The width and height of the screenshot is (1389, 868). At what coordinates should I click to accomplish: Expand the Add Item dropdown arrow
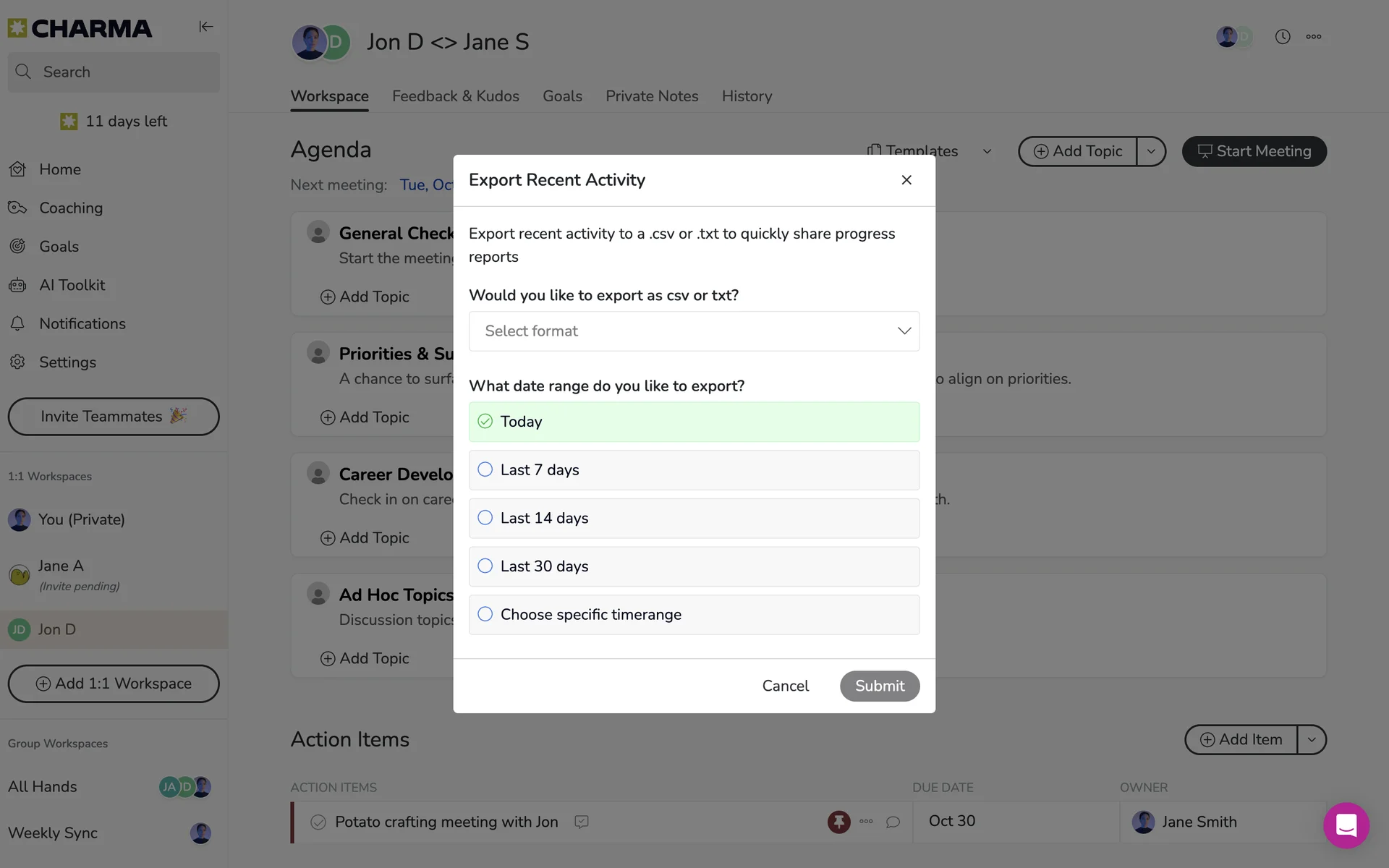coord(1311,739)
